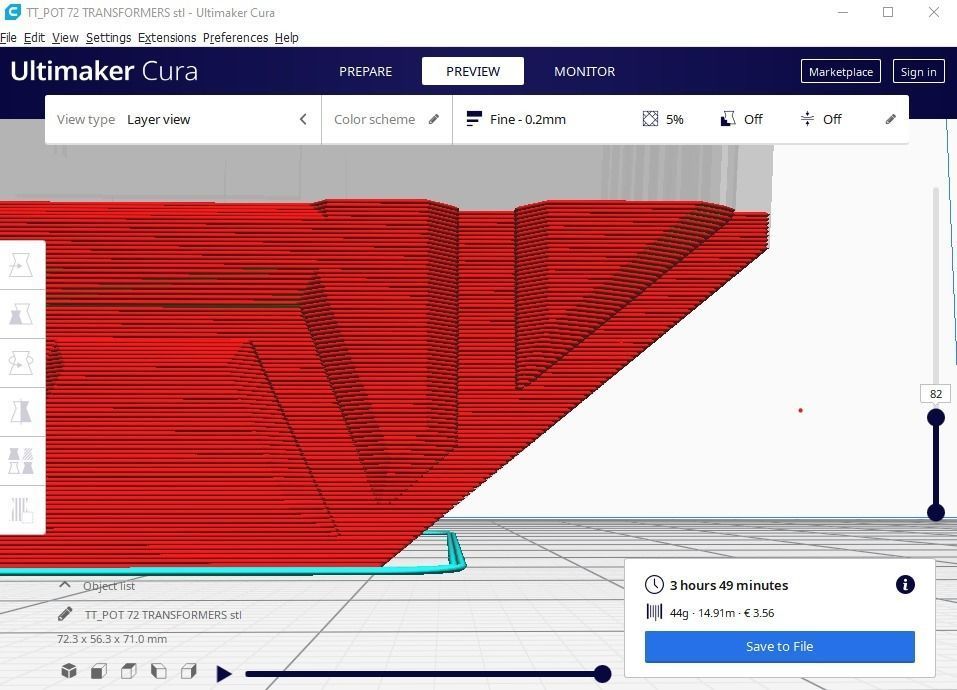The image size is (957, 690).
Task: Open the Help menu
Action: (287, 38)
